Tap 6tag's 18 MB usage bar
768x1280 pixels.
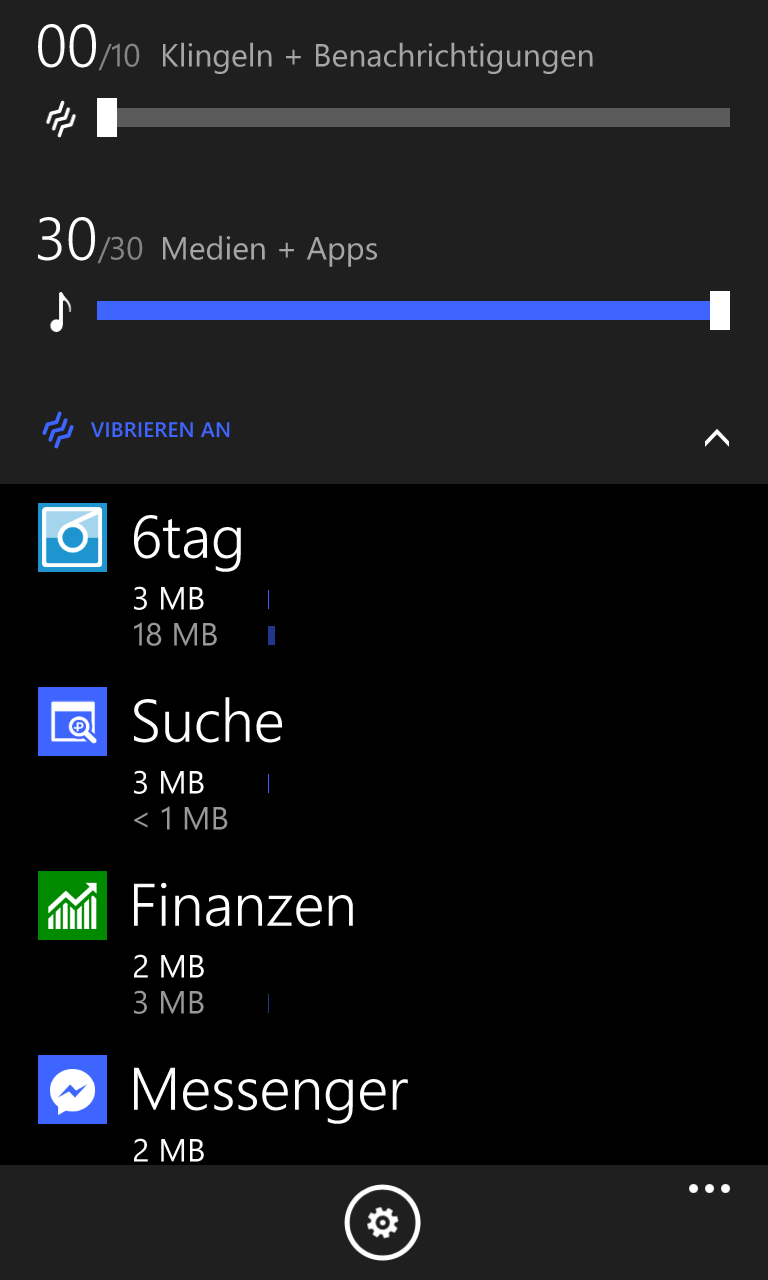pyautogui.click(x=271, y=635)
